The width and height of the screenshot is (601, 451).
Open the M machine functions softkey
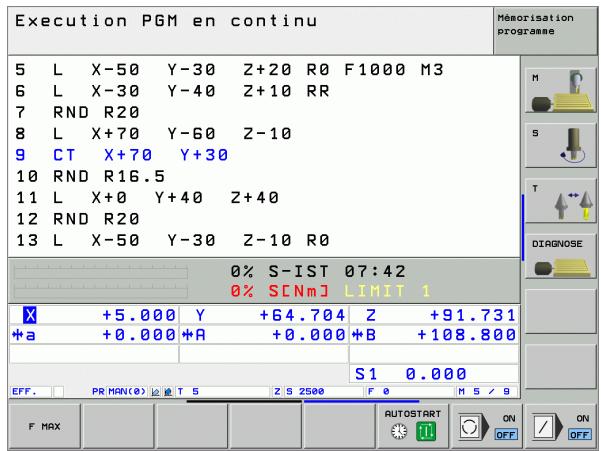(560, 91)
